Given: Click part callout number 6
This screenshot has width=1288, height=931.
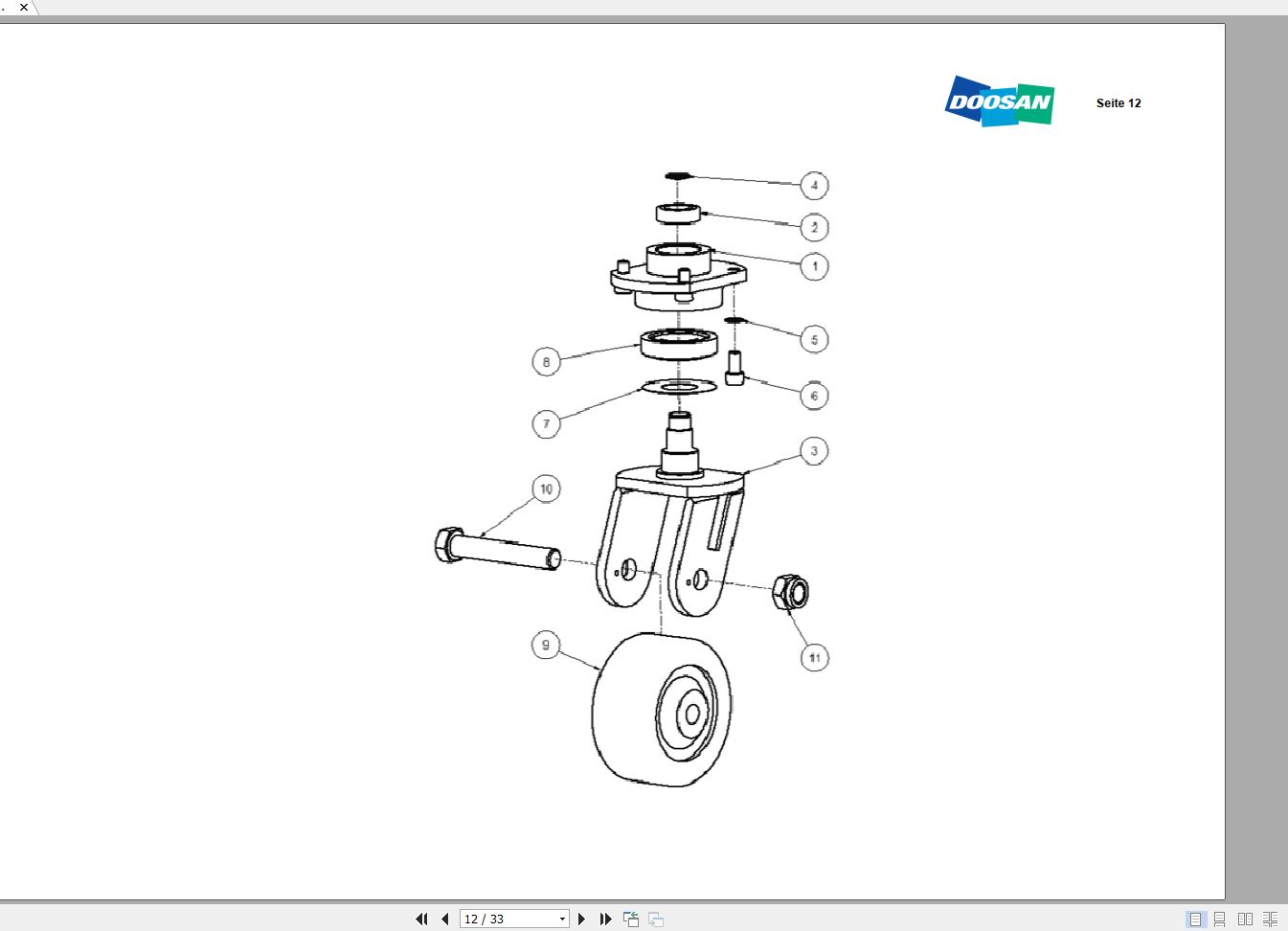Looking at the screenshot, I should pyautogui.click(x=814, y=396).
